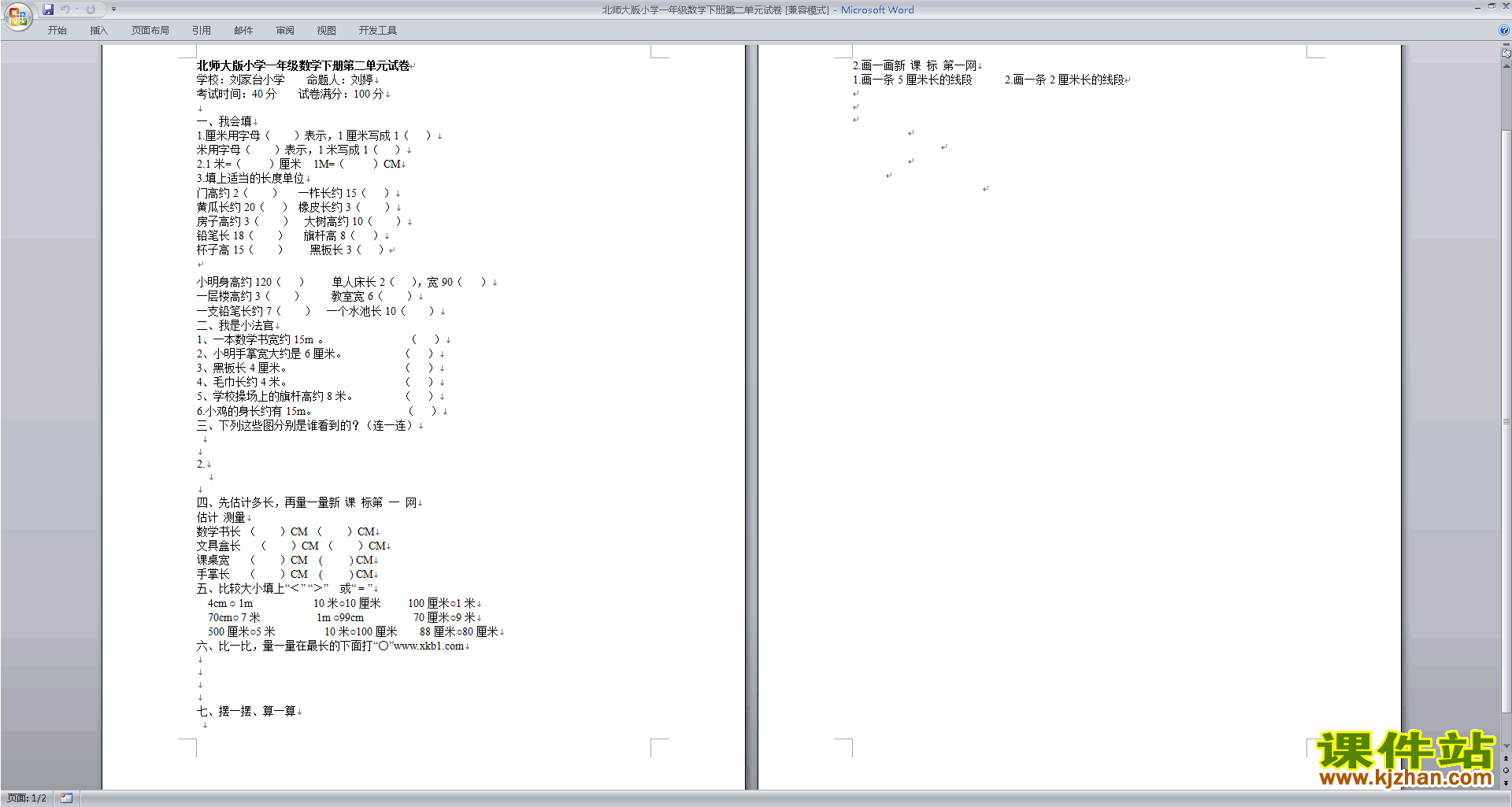Open Customize Quick Access Toolbar dropdown
Viewport: 1512px width, 807px height.
click(113, 9)
